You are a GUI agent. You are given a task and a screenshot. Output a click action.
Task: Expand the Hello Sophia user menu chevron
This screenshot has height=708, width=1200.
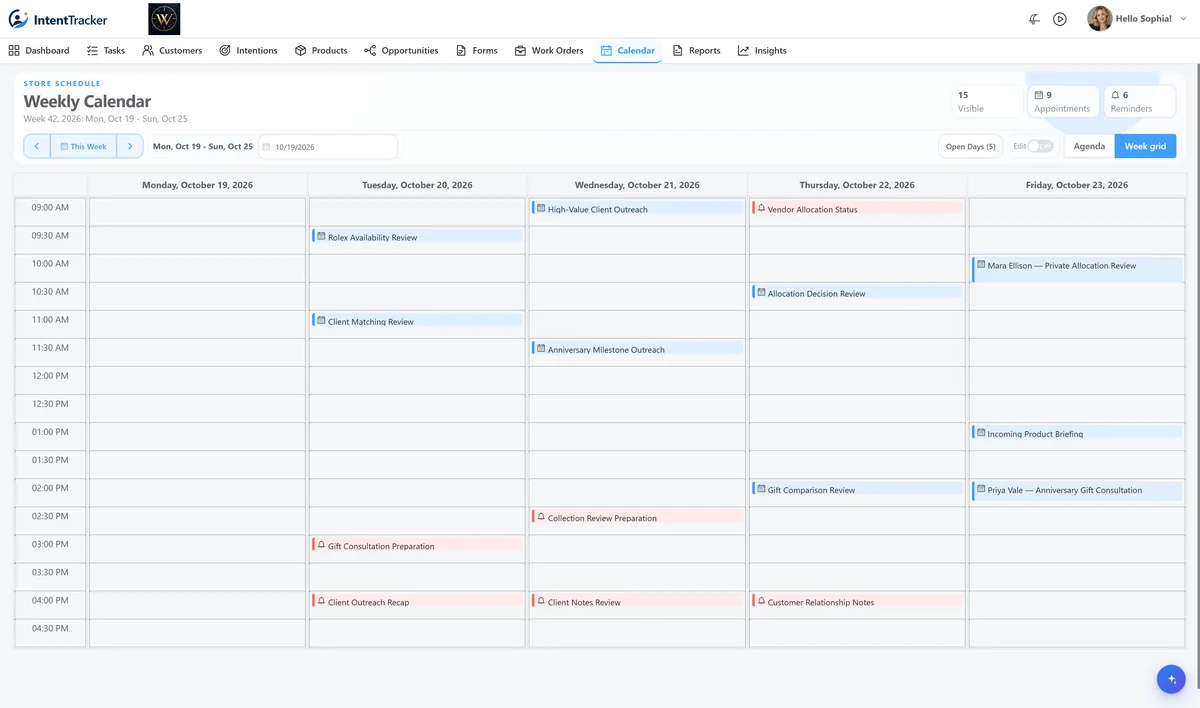(x=1184, y=19)
